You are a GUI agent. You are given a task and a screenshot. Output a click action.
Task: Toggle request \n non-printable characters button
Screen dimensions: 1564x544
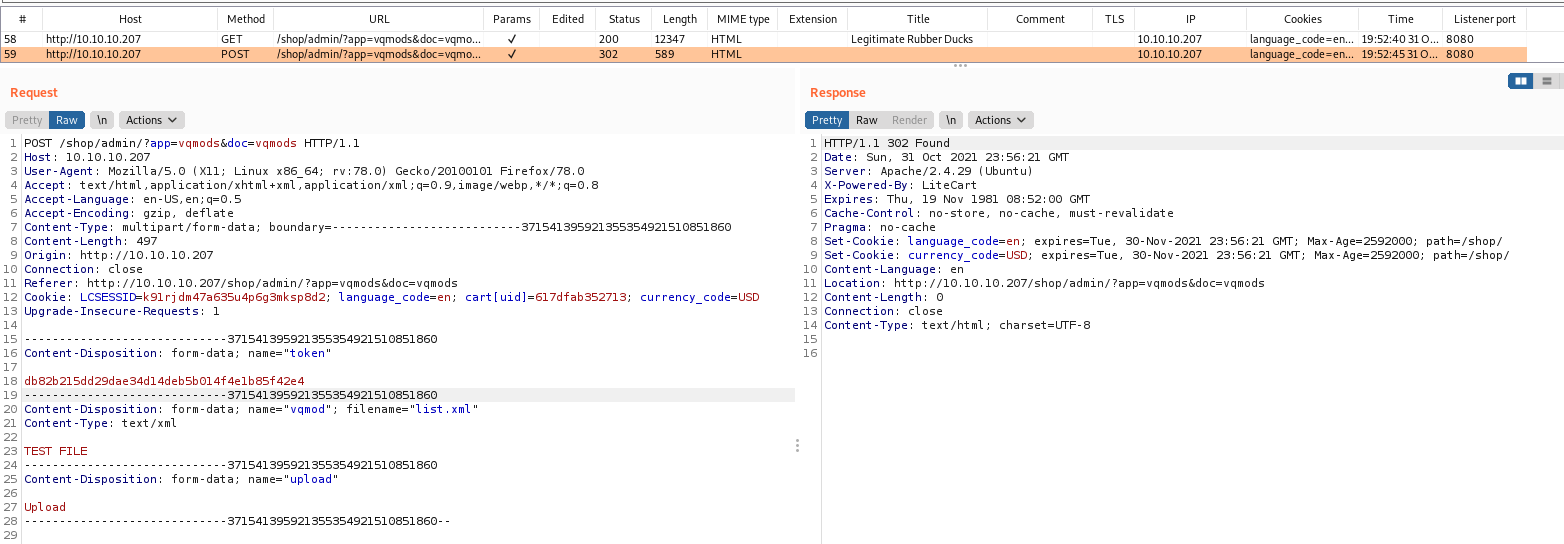coord(101,120)
